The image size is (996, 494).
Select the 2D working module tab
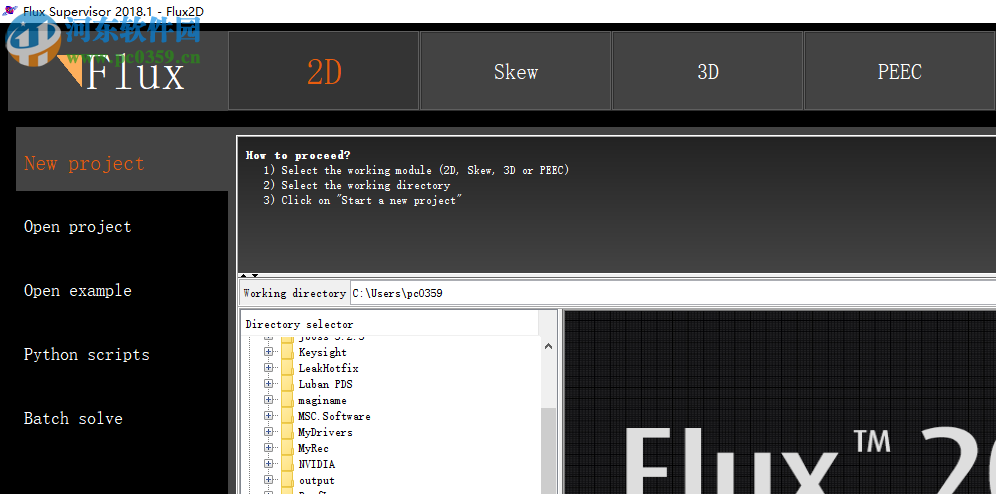[323, 71]
